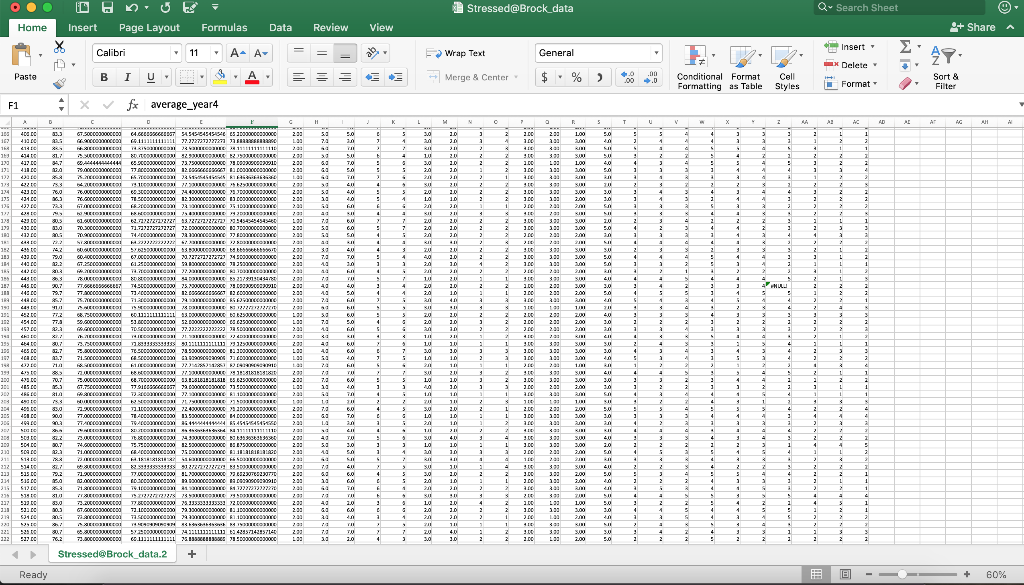The width and height of the screenshot is (1024, 585).
Task: Open Conditional Formatting
Action: coord(699,67)
